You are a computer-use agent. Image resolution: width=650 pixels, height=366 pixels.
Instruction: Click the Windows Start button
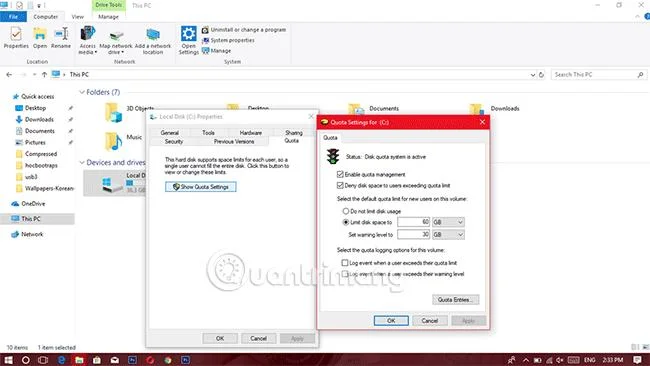pyautogui.click(x=8, y=360)
